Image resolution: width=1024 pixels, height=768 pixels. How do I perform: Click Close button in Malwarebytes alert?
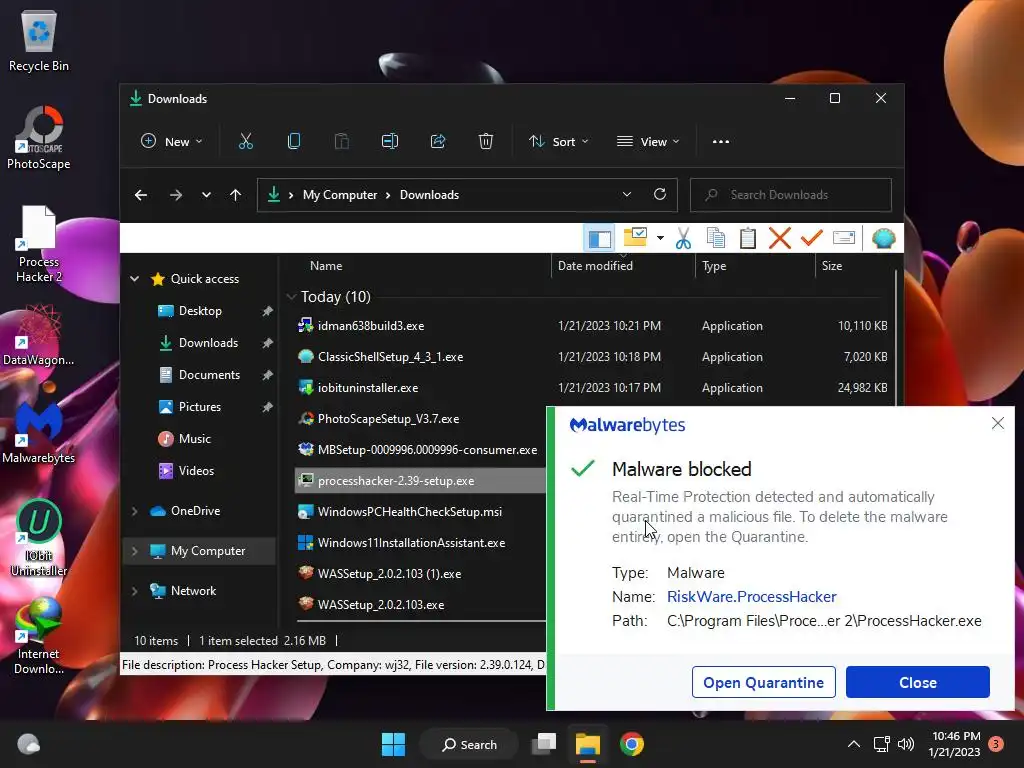(x=918, y=682)
